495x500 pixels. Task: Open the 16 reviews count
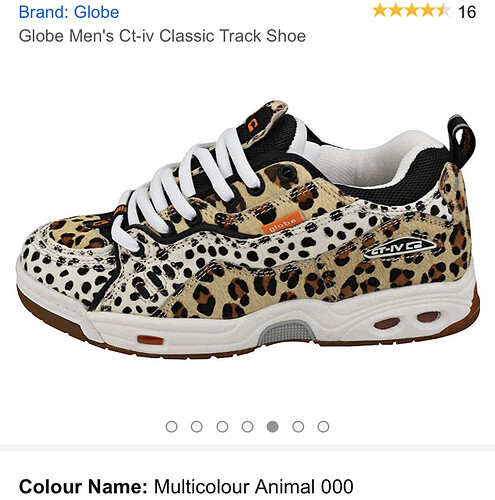[467, 12]
